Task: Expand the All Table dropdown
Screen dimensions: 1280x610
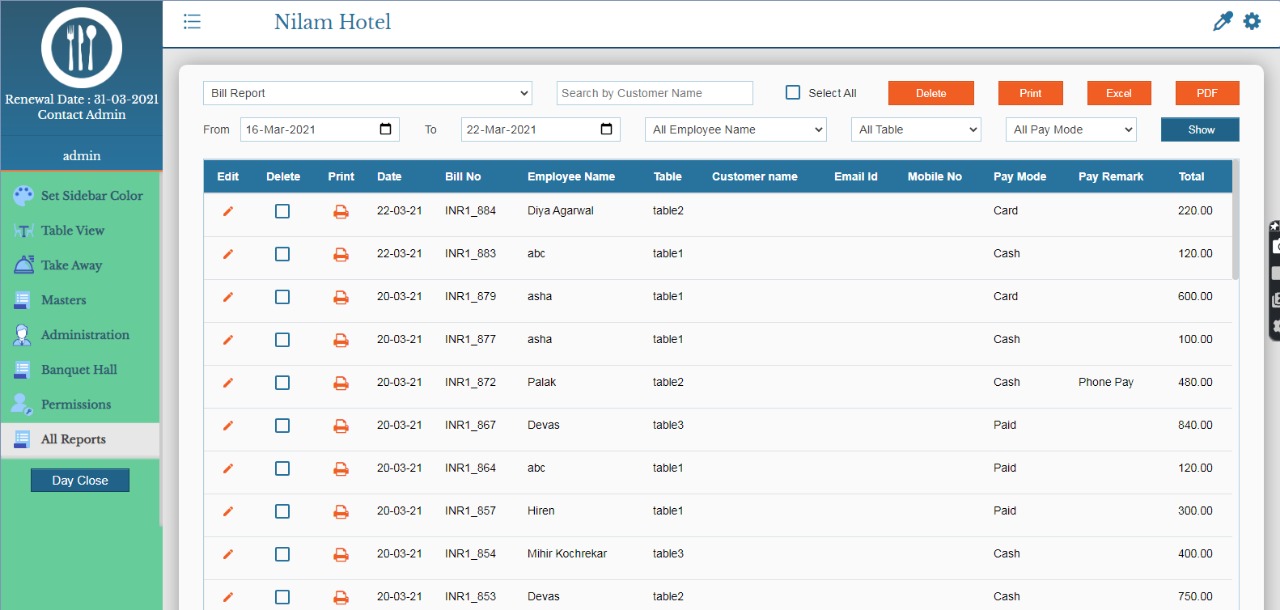Action: [x=916, y=129]
